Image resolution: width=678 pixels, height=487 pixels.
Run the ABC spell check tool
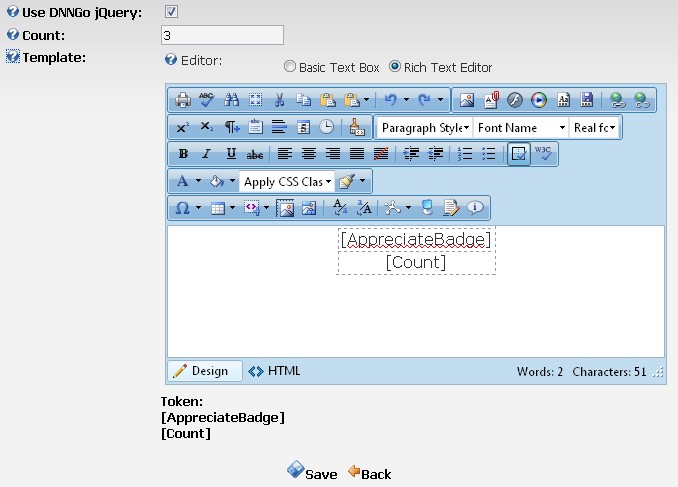pyautogui.click(x=207, y=100)
